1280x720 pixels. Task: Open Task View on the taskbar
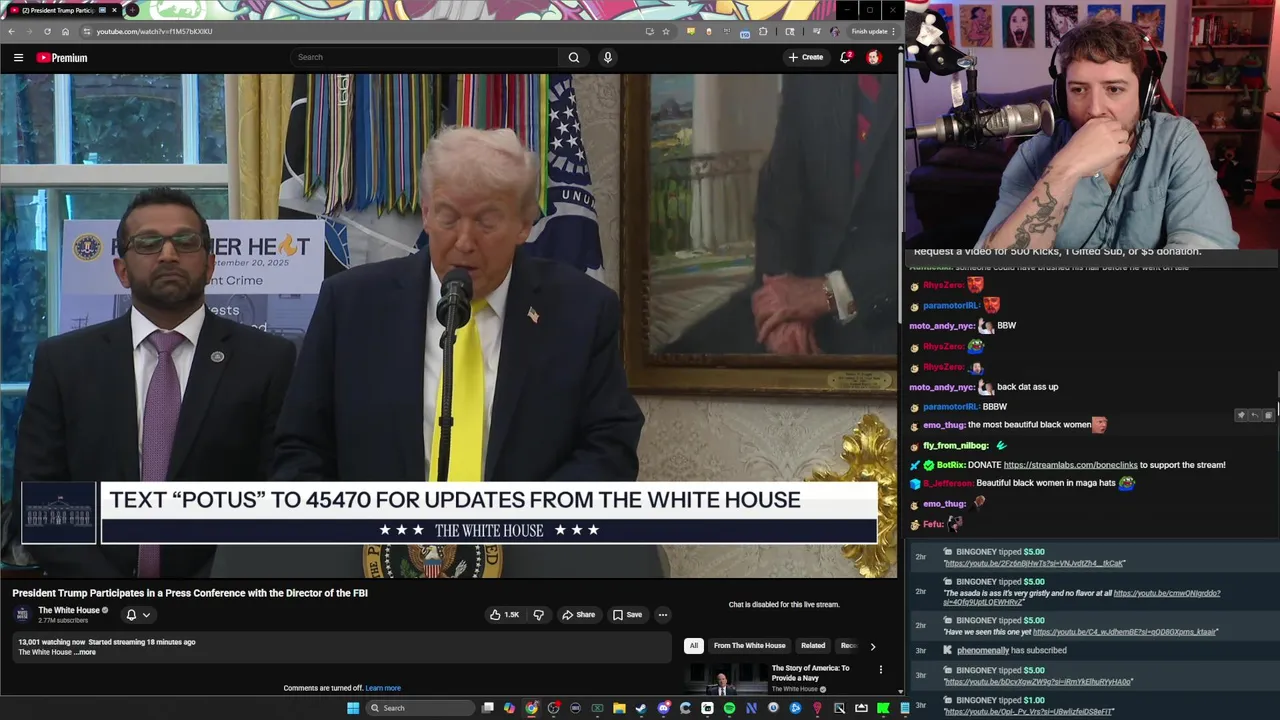(x=487, y=708)
